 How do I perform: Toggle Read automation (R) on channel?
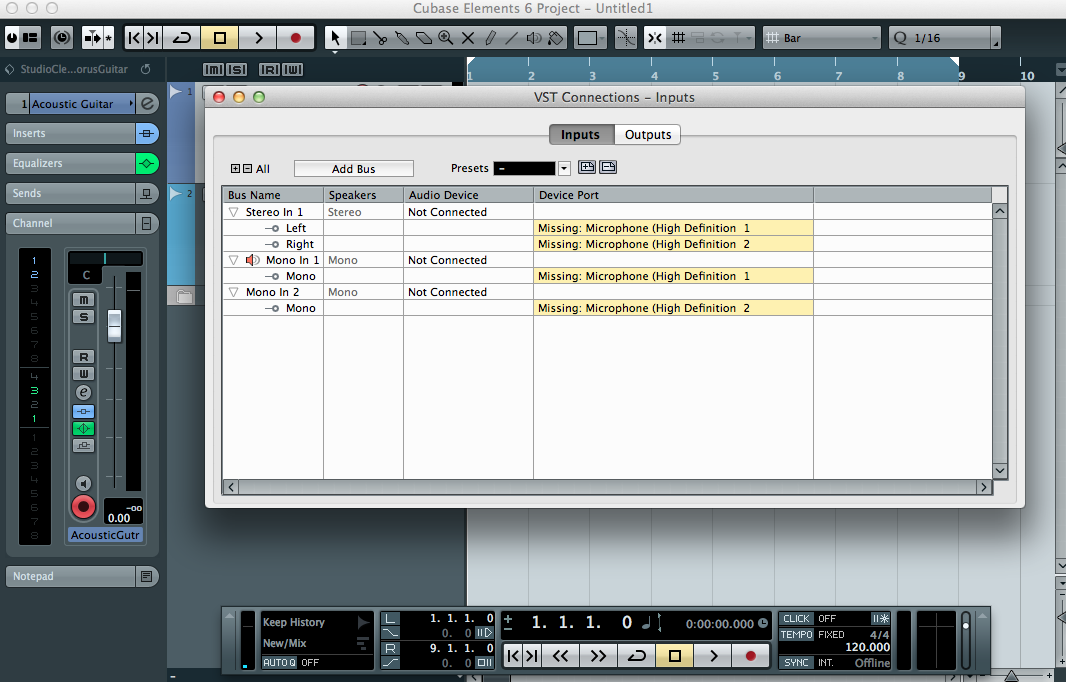tap(84, 357)
